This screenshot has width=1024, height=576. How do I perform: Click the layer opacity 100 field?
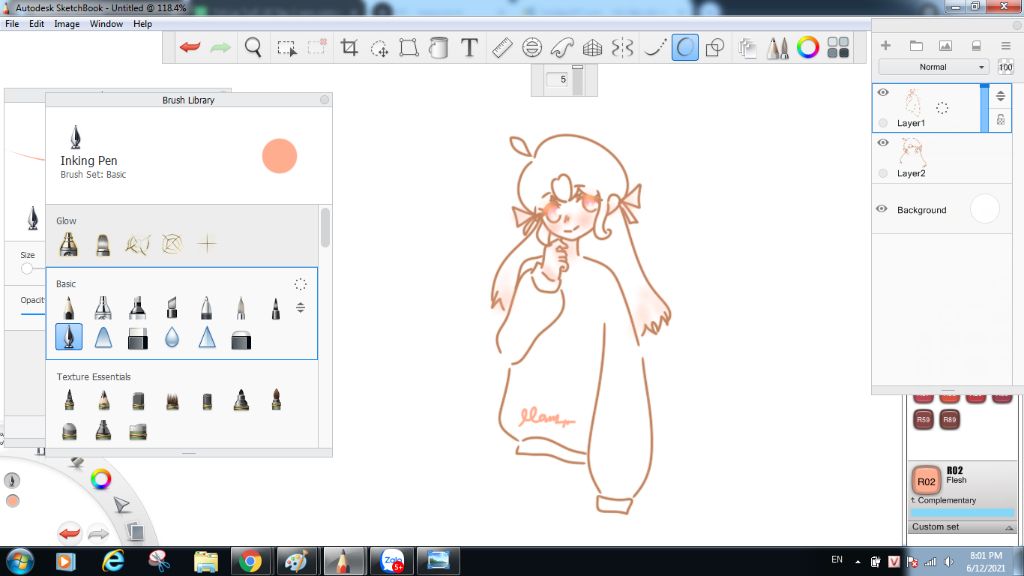(x=1005, y=67)
